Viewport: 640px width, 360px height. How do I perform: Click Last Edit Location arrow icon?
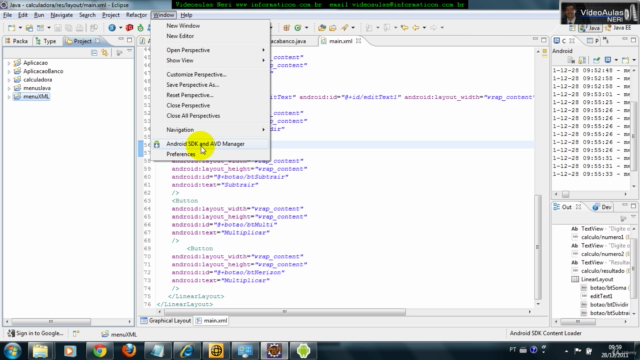pyautogui.click(x=404, y=28)
